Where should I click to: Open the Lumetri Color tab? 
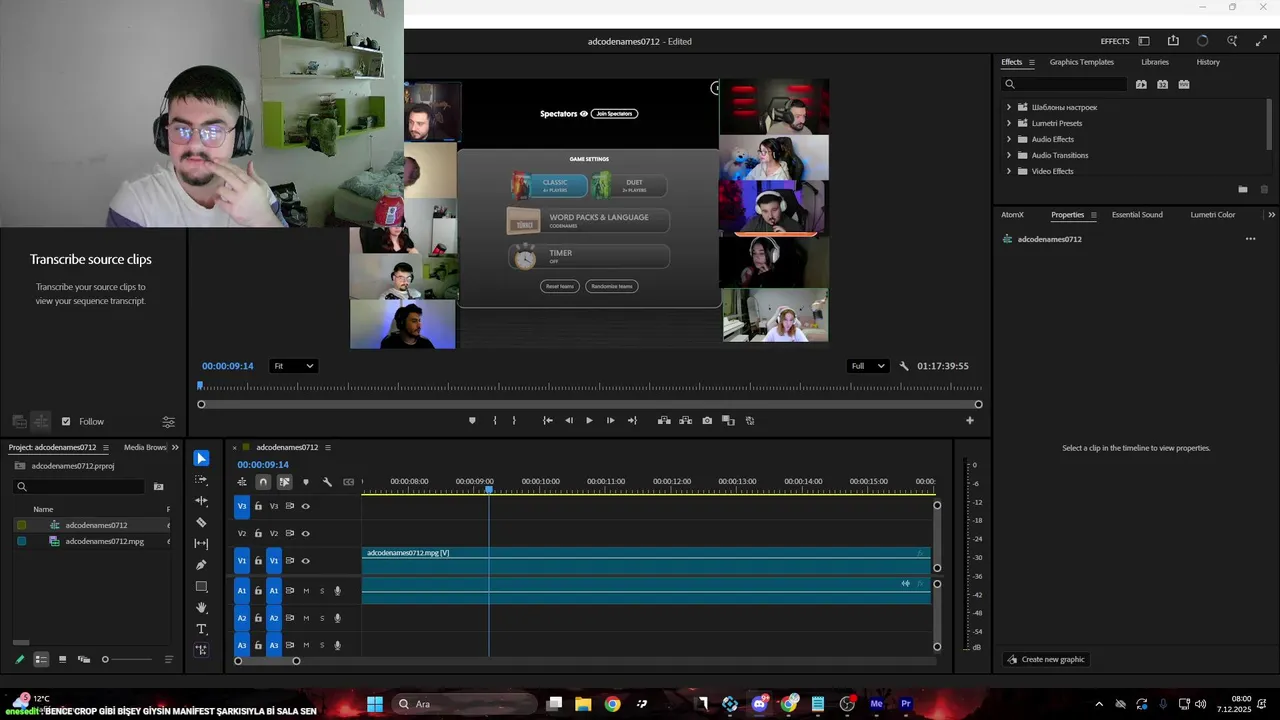[1212, 214]
